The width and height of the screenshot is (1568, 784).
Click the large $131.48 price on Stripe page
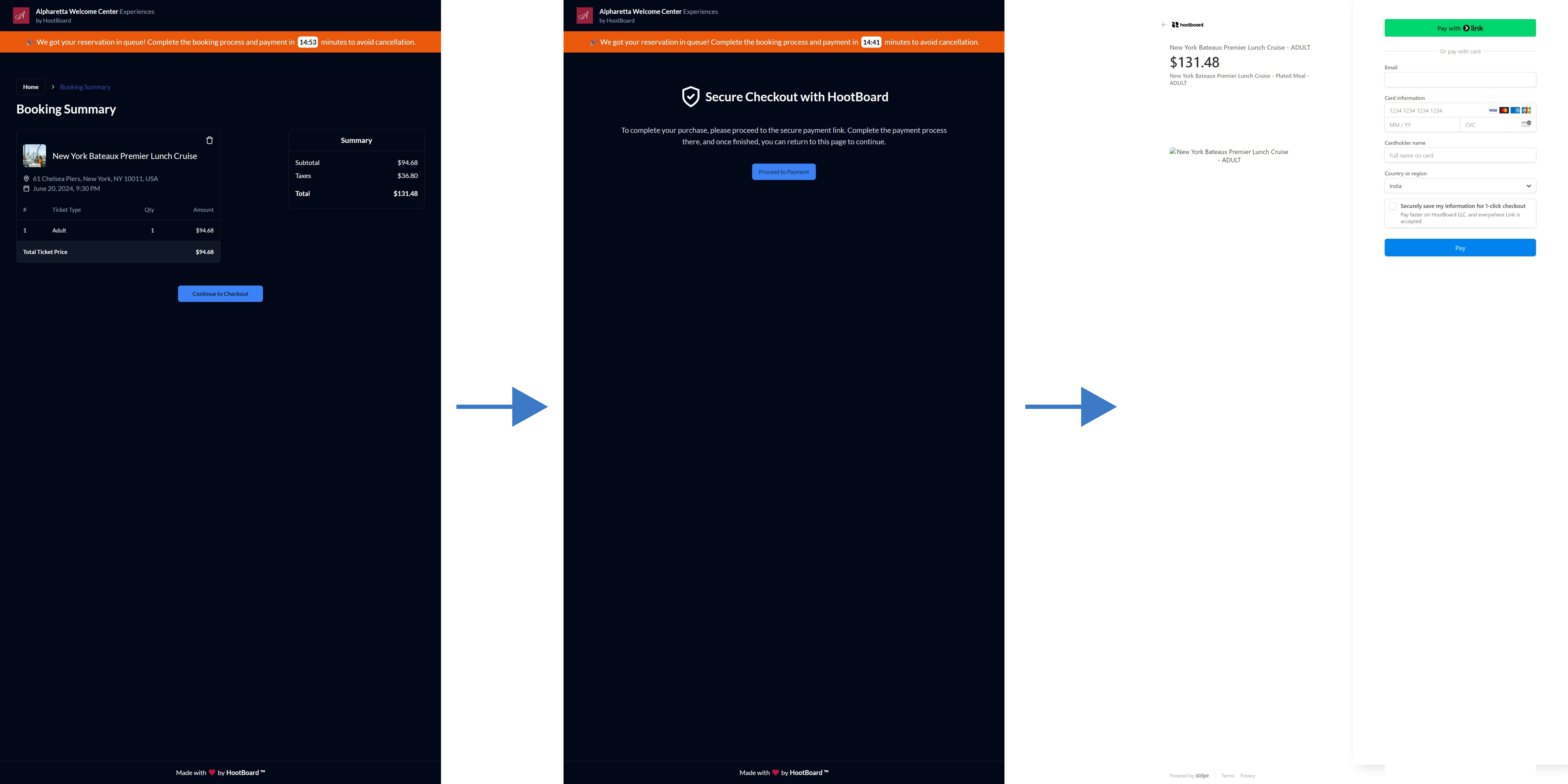click(1194, 62)
